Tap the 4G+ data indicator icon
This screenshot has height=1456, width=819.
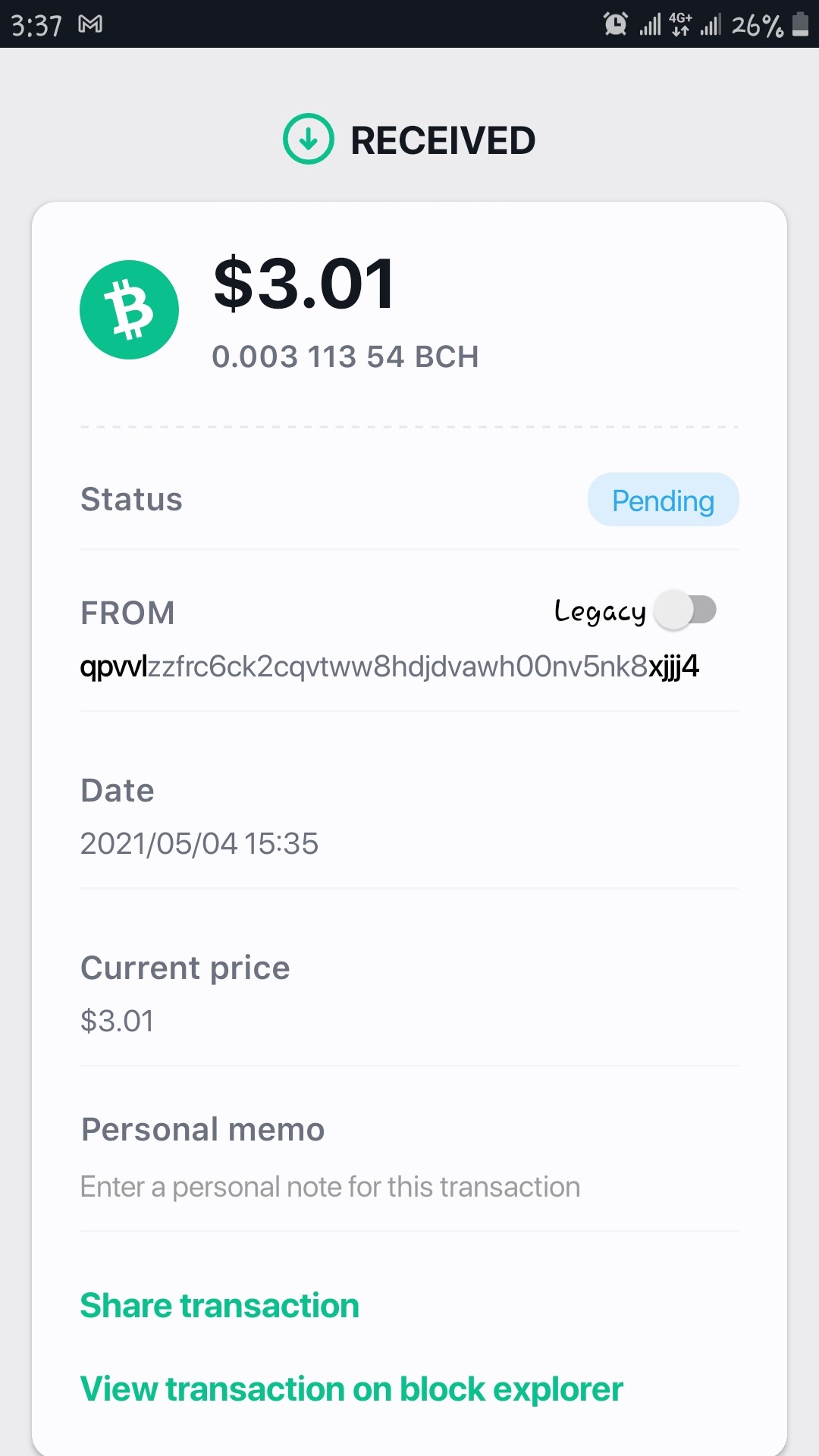680,24
